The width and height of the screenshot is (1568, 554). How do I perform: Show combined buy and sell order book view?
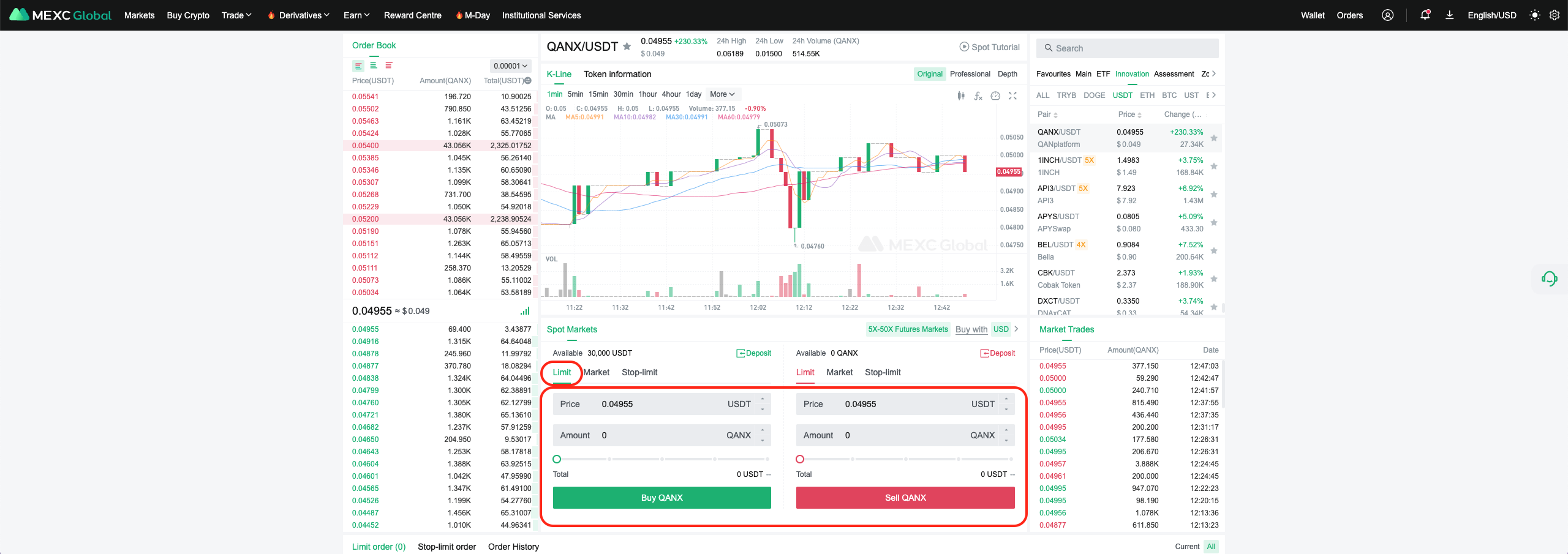[358, 66]
